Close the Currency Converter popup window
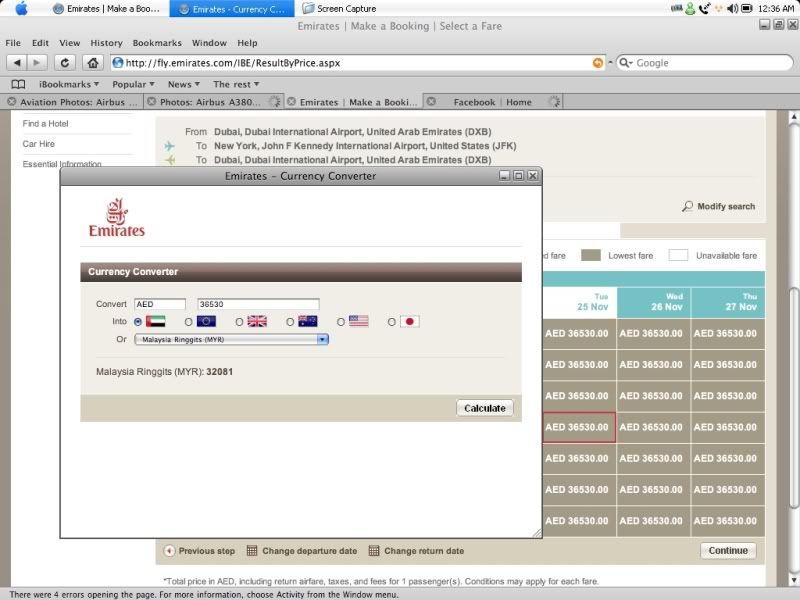 pyautogui.click(x=533, y=176)
